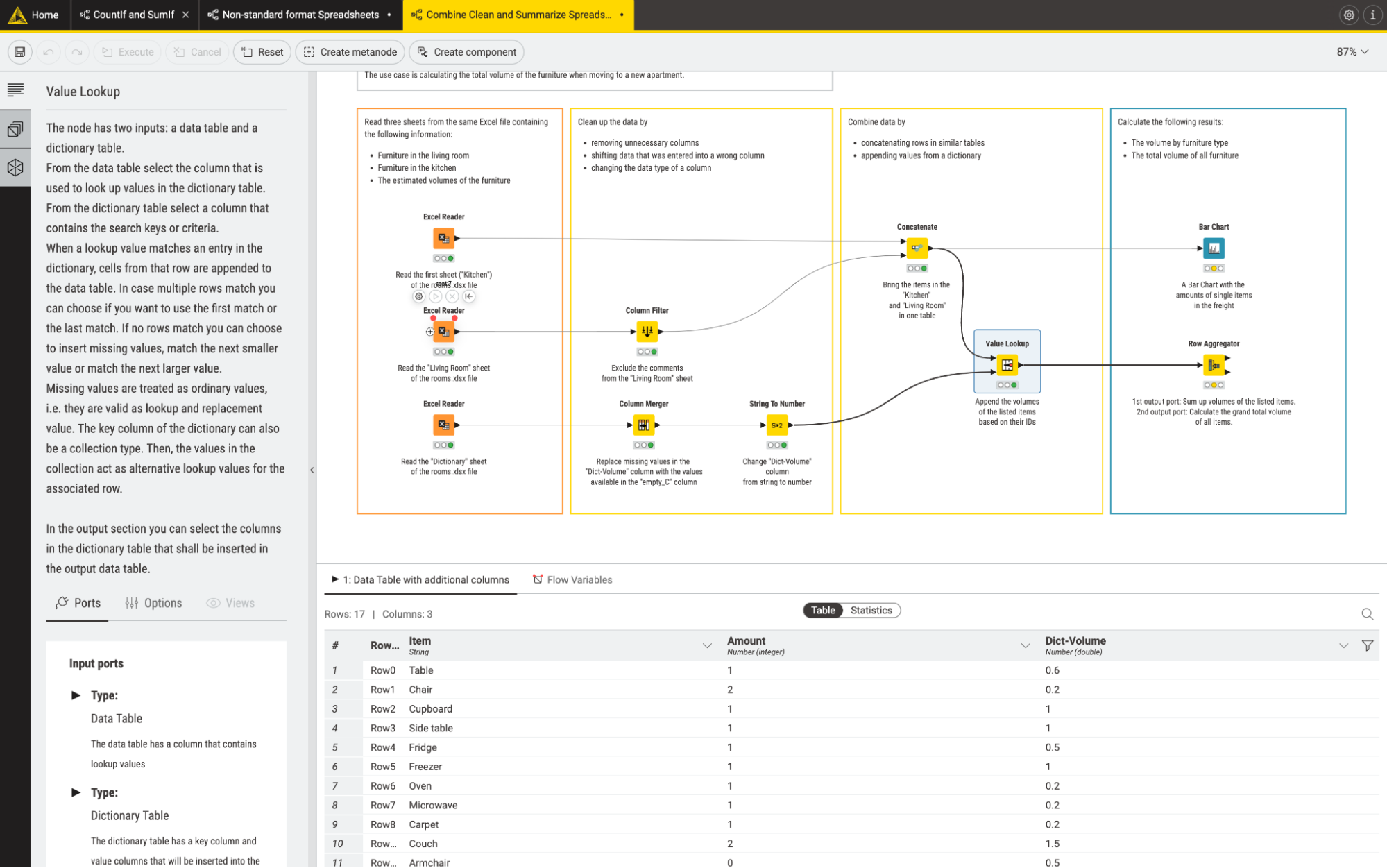
Task: Switch to the Ports tab
Action: tap(78, 603)
